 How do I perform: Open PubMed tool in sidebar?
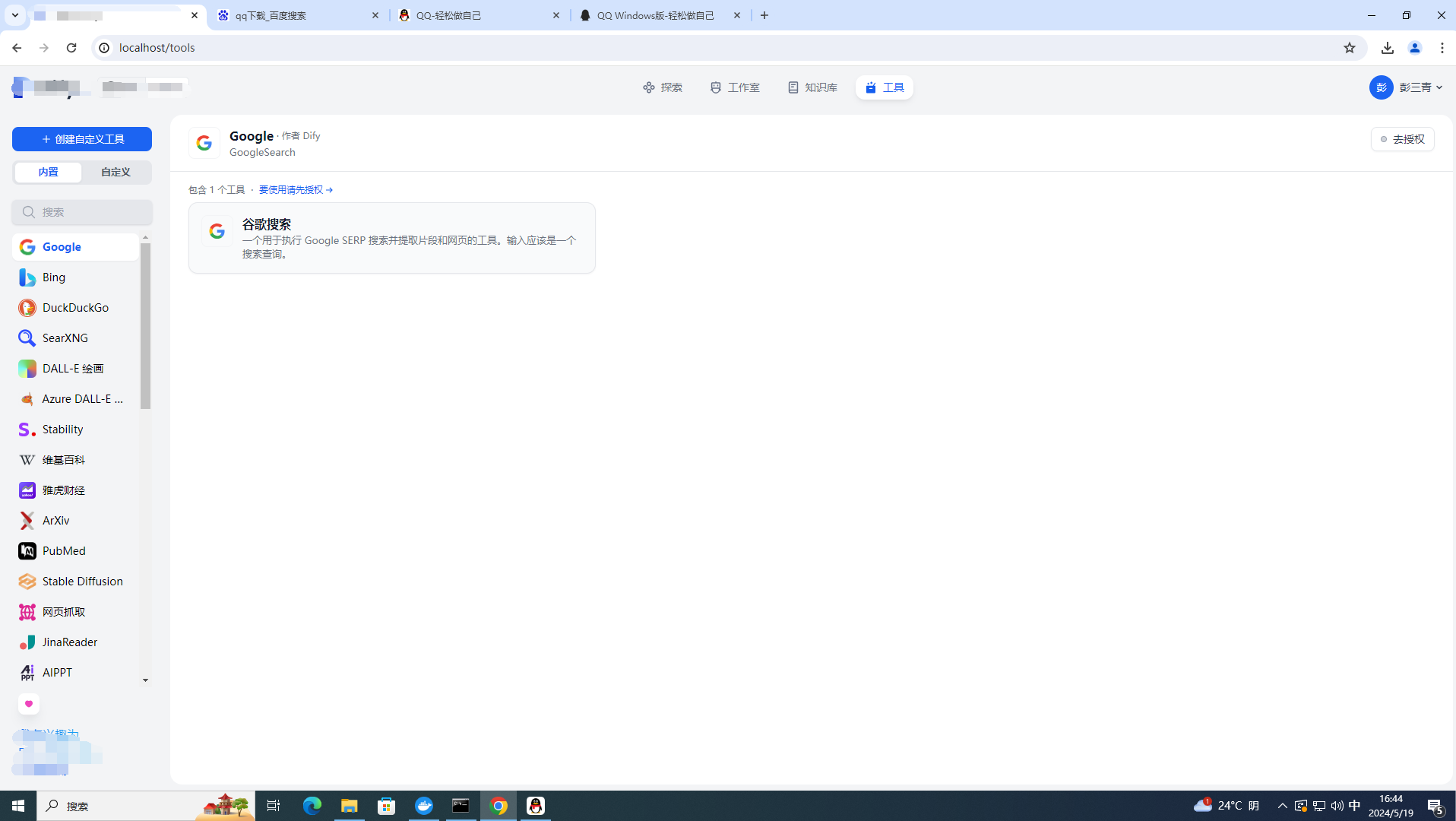[x=75, y=551]
